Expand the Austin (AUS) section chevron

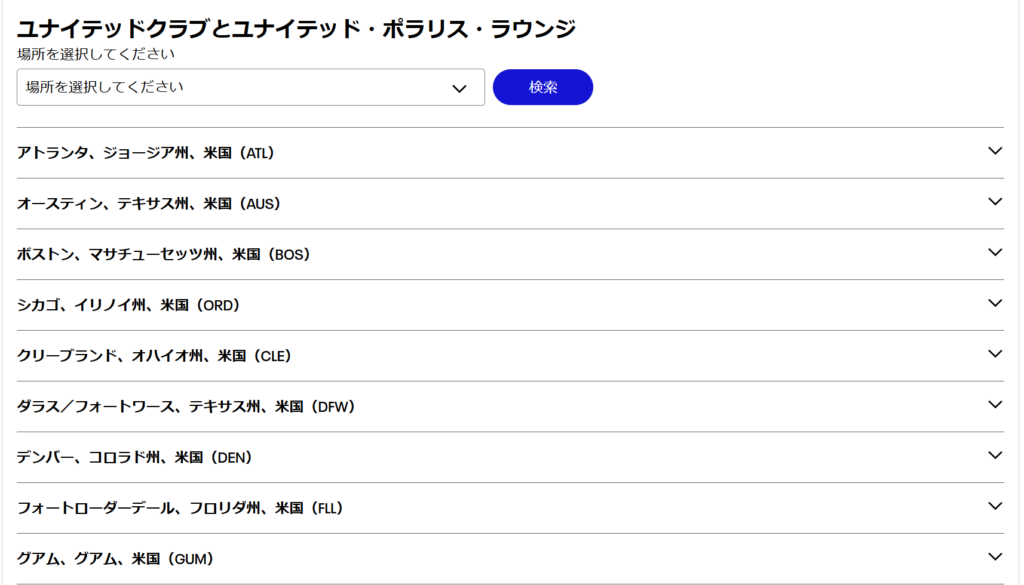994,202
